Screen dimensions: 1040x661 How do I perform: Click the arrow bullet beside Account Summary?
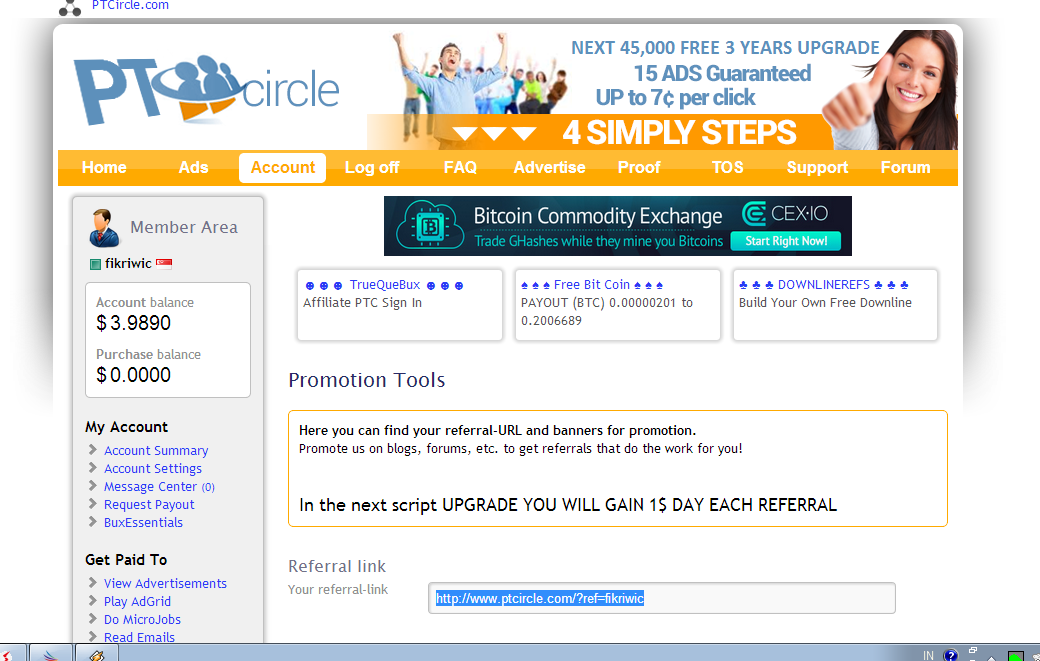93,450
